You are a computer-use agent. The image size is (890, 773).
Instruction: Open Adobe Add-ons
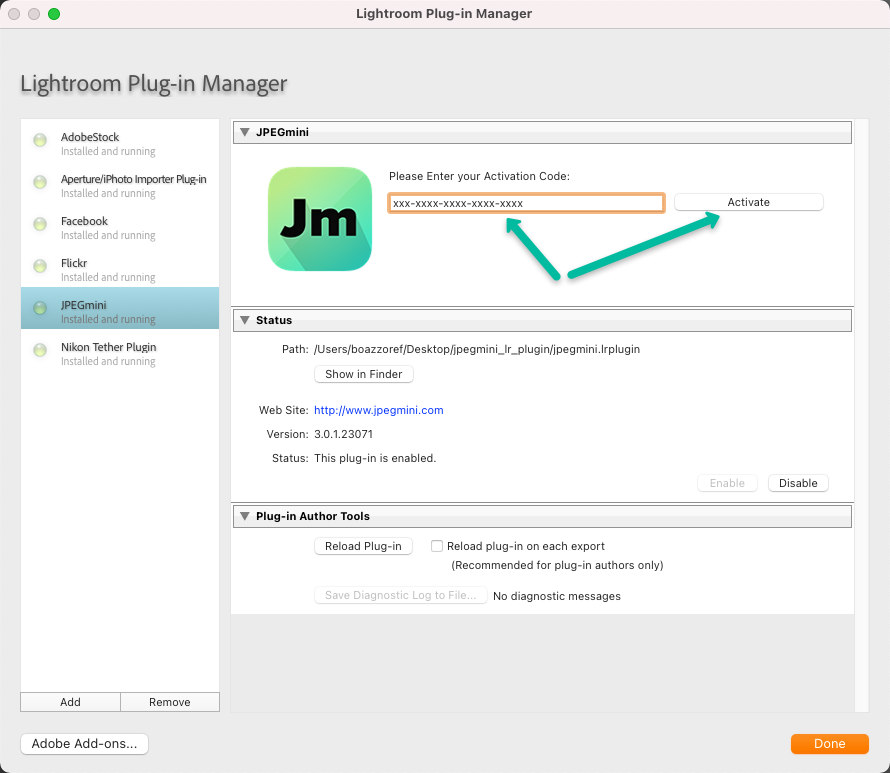click(x=85, y=743)
